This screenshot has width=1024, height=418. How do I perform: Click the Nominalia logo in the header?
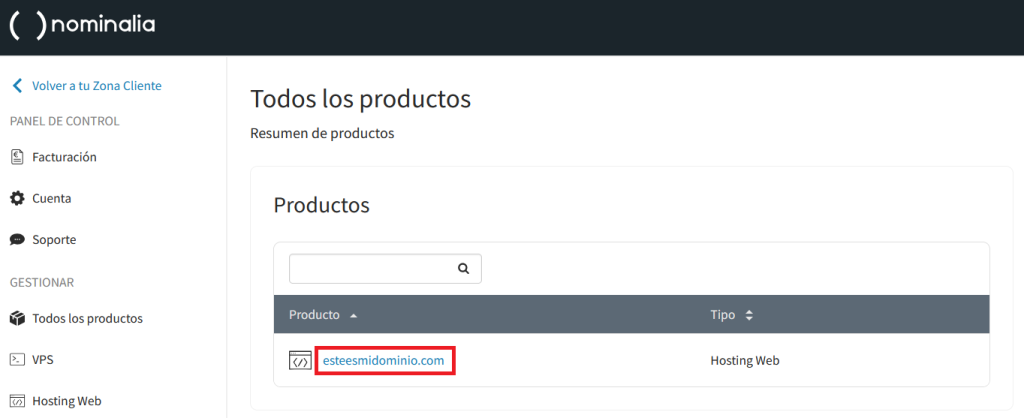click(82, 26)
